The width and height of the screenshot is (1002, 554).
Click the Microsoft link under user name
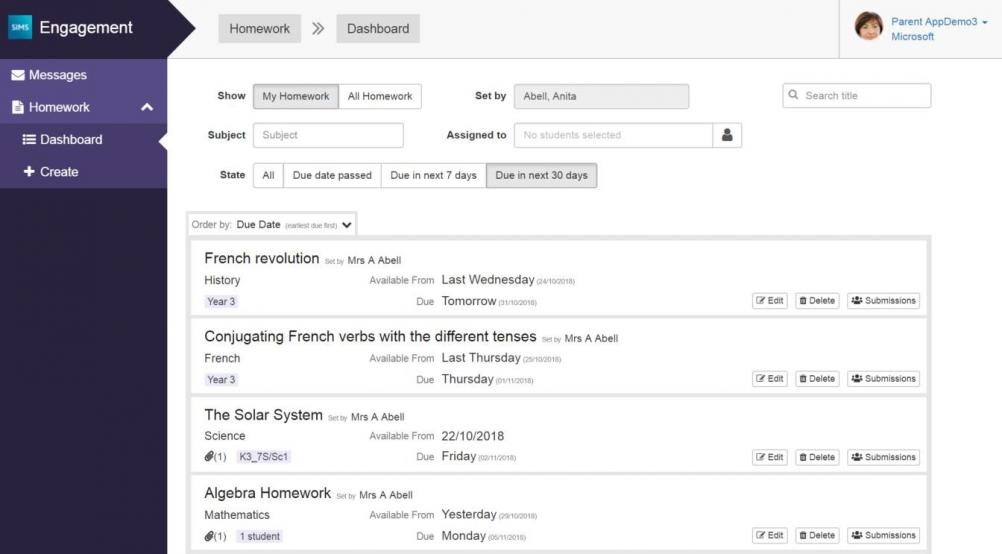[913, 37]
